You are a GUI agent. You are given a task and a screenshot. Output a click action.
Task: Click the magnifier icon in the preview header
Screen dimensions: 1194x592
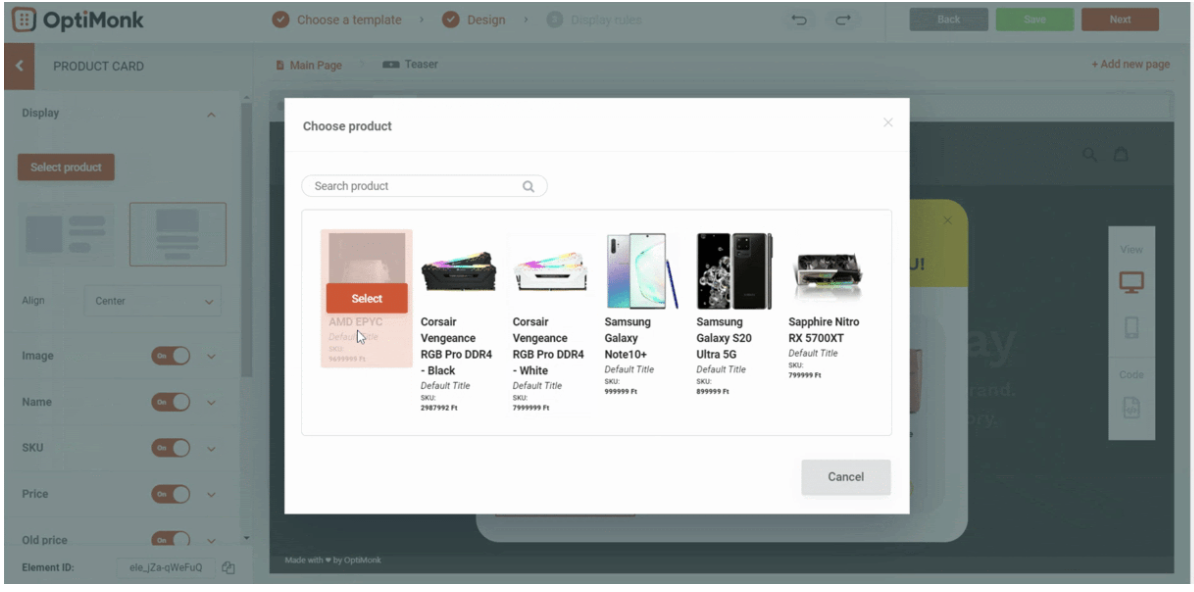[1090, 155]
